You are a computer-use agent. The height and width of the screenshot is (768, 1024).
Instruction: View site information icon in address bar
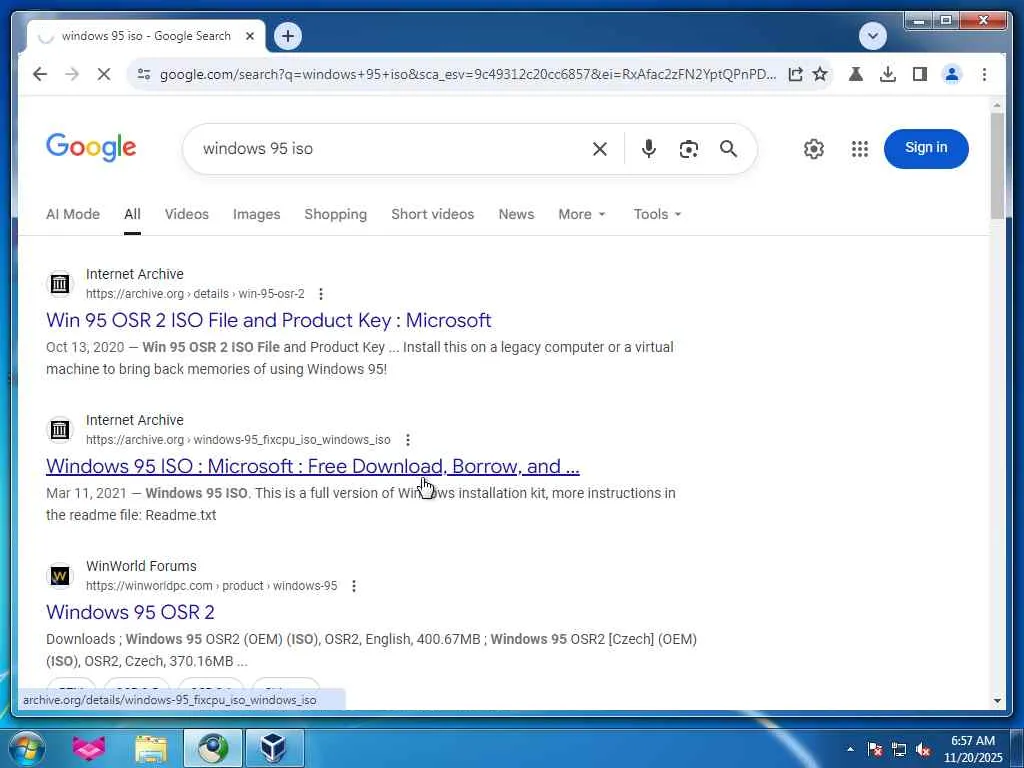144,74
